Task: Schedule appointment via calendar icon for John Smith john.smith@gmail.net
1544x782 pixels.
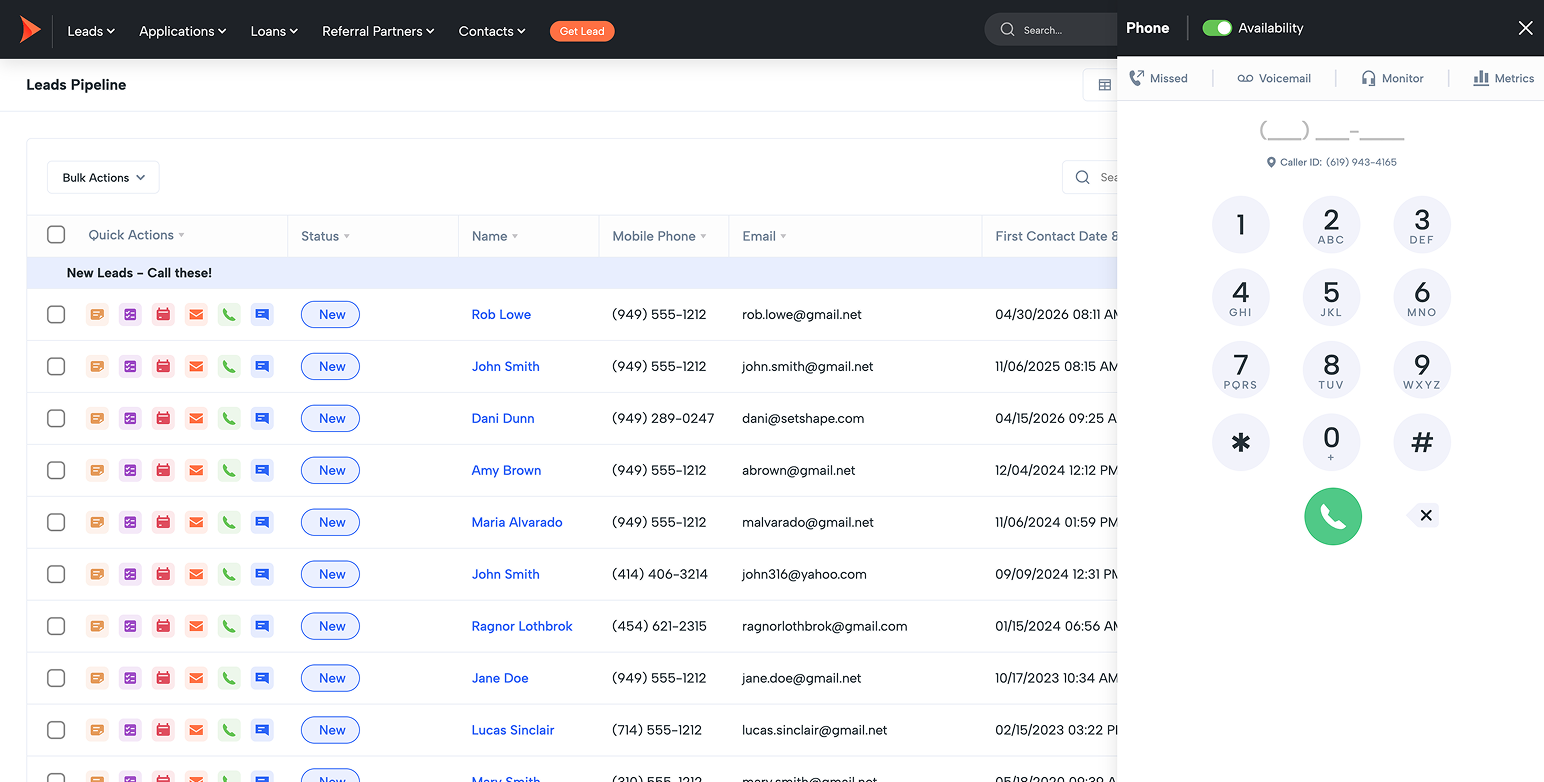Action: click(163, 366)
